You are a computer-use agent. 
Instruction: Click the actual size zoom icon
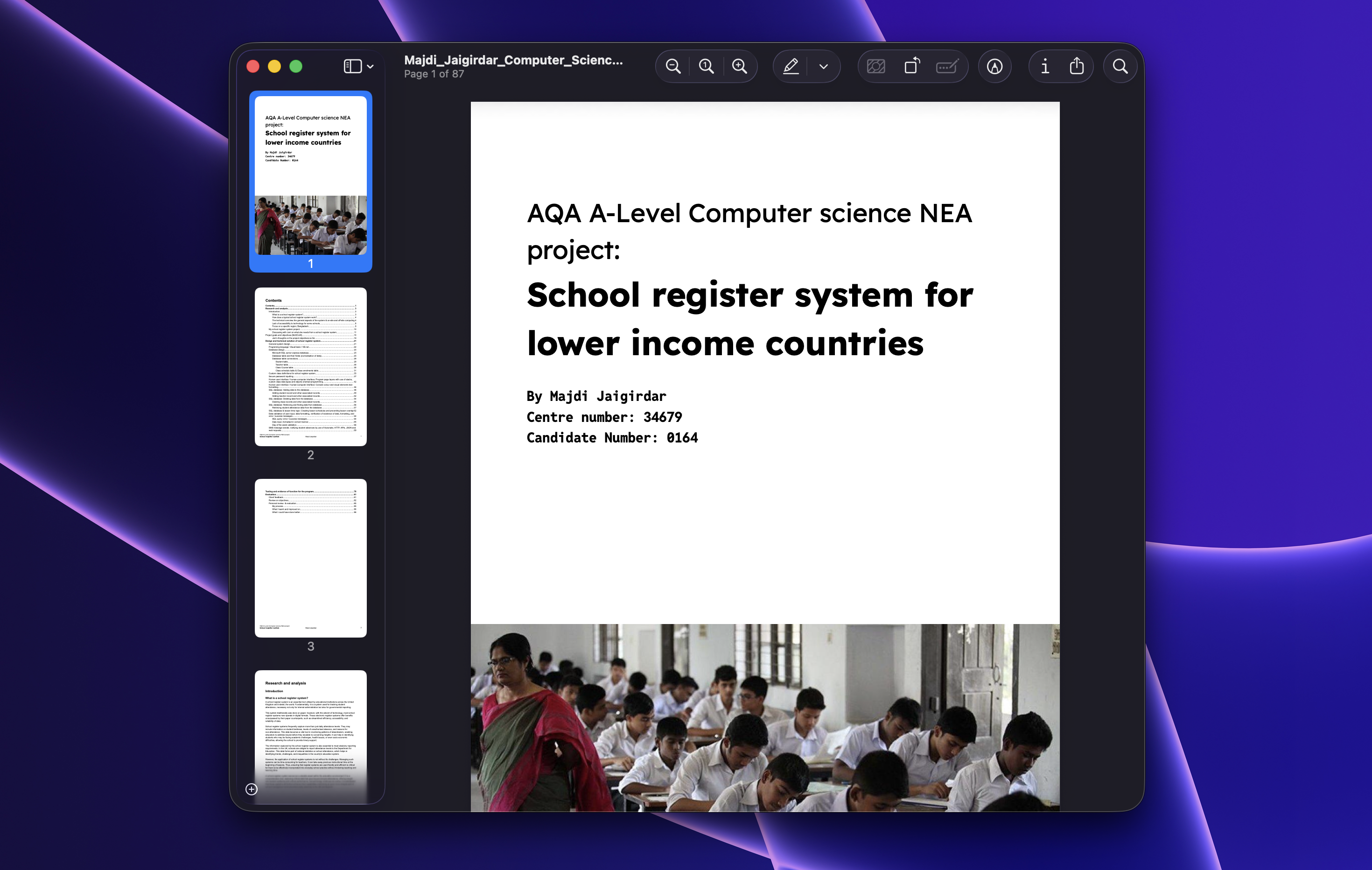[x=707, y=66]
